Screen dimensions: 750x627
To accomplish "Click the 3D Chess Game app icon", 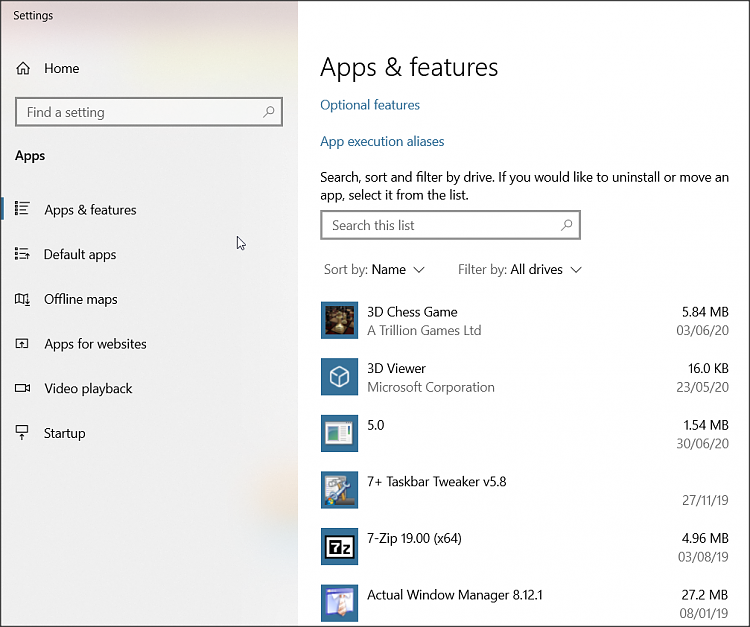I will point(339,320).
